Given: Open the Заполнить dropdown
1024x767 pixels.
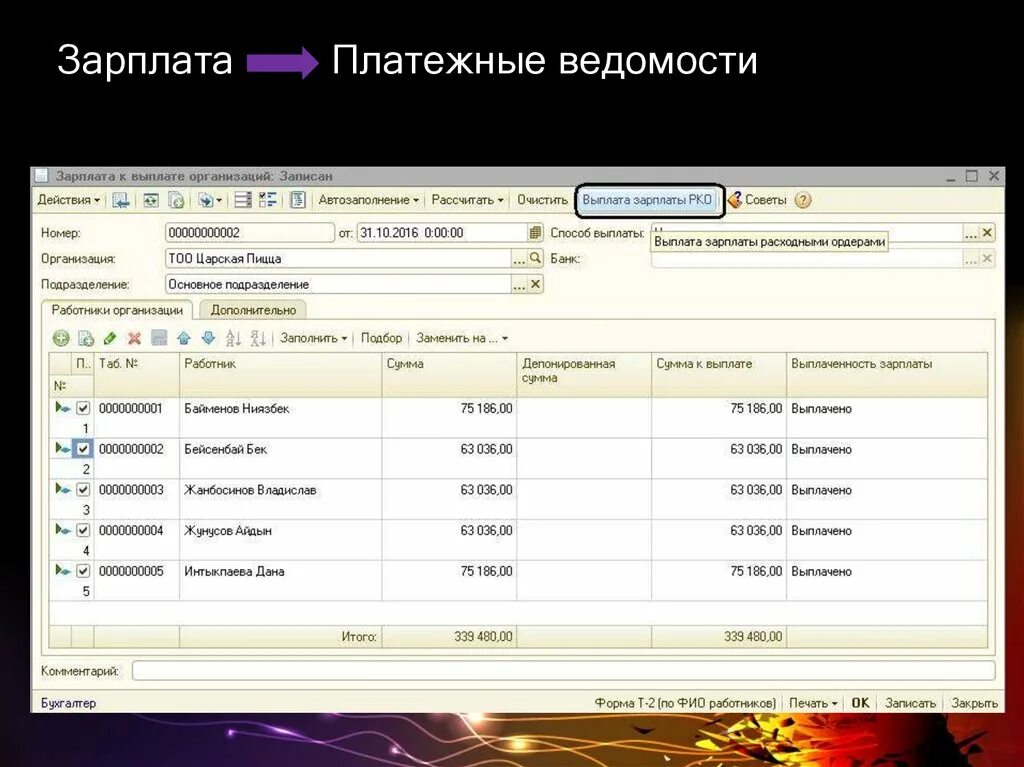Looking at the screenshot, I should (x=313, y=338).
